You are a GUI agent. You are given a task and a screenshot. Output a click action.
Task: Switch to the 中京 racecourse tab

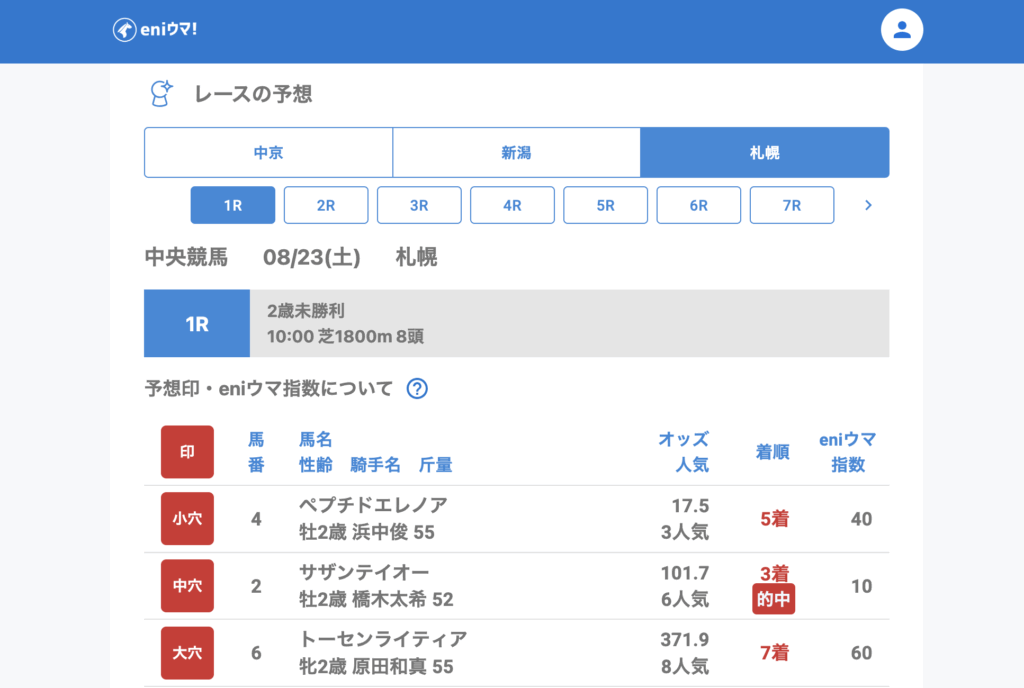[x=268, y=153]
